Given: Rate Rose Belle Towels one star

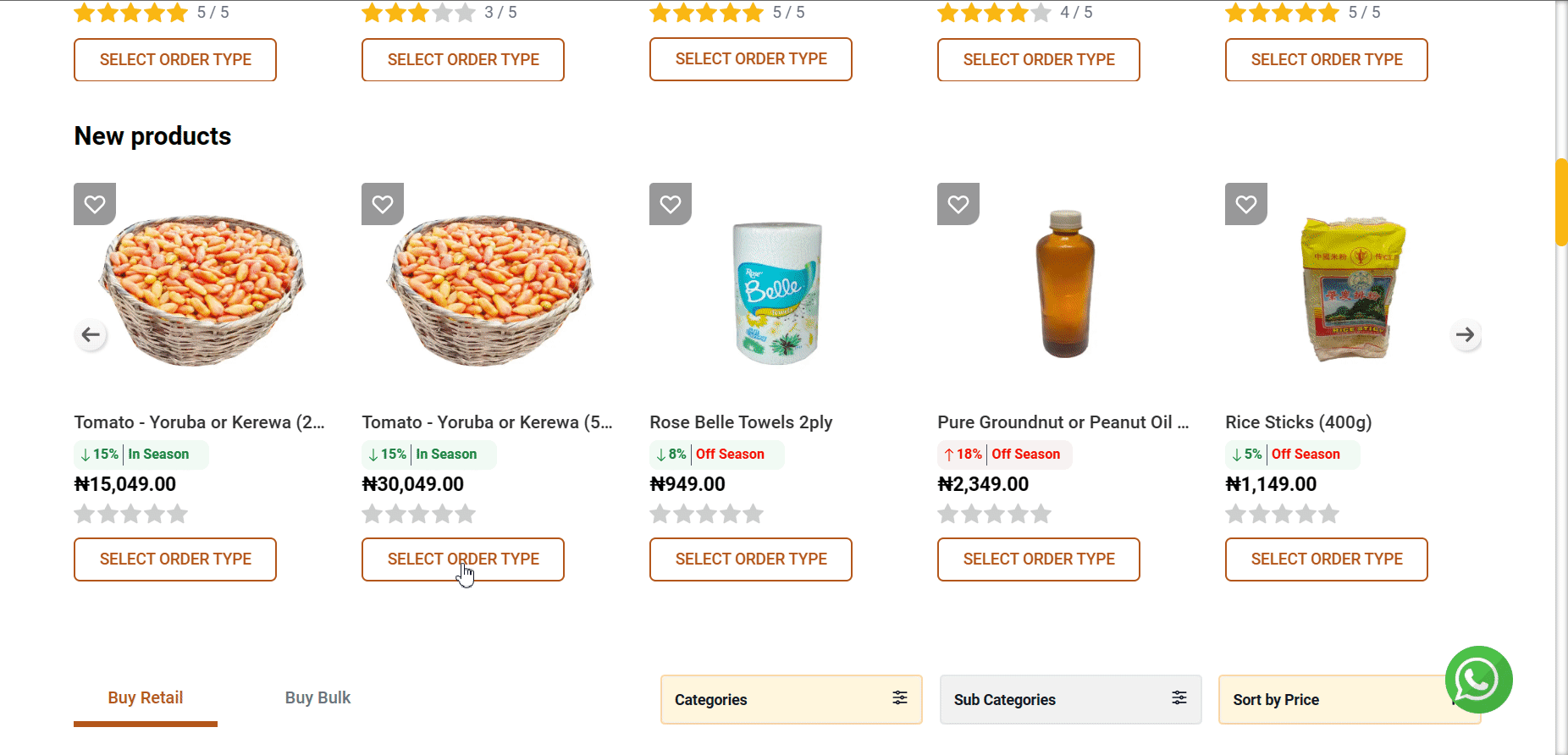Looking at the screenshot, I should pyautogui.click(x=660, y=514).
